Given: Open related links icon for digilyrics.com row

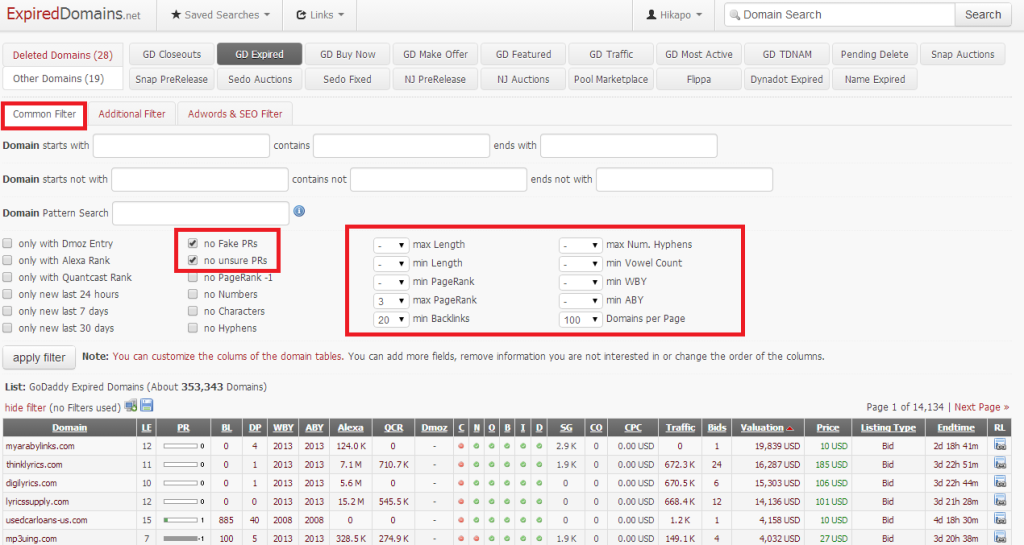Looking at the screenshot, I should coord(1000,482).
